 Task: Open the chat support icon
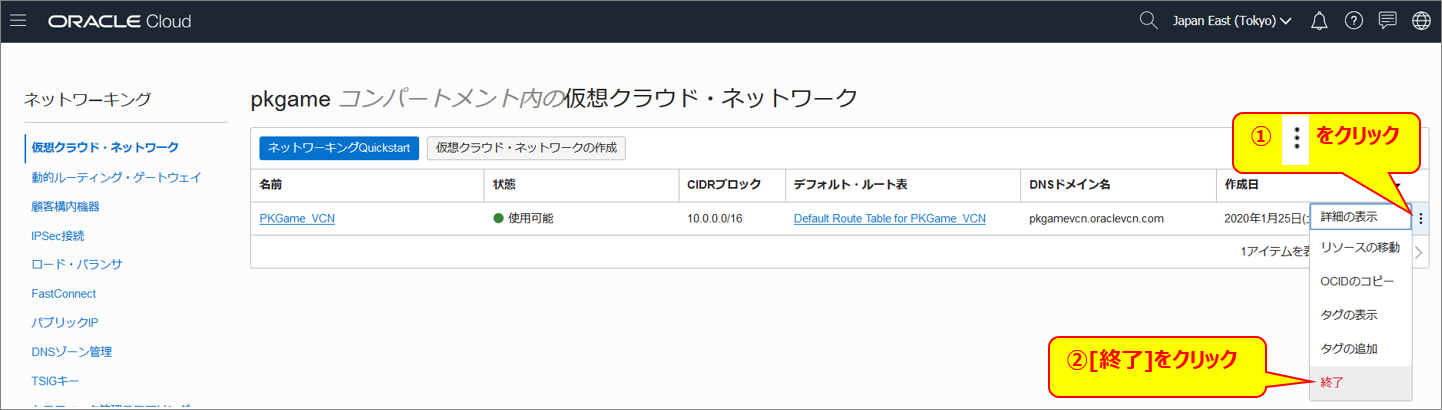coord(1387,20)
